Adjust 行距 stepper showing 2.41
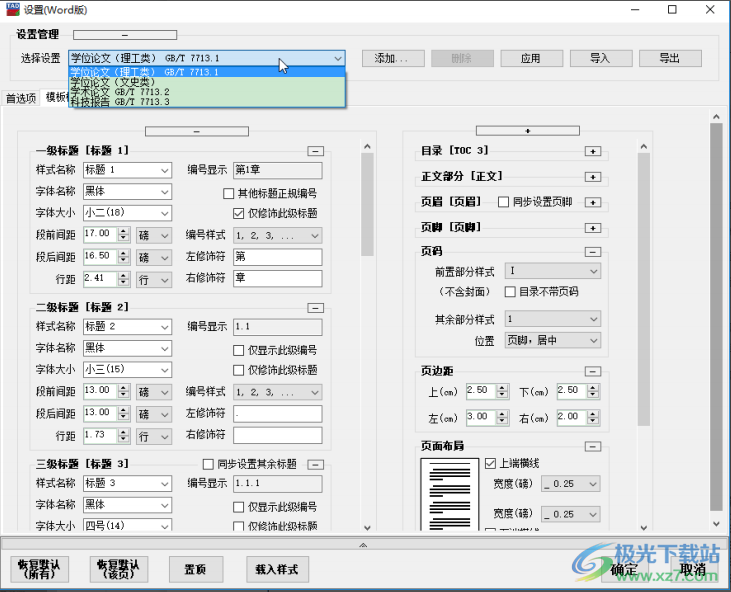Viewport: 731px width, 592px height. click(x=123, y=279)
